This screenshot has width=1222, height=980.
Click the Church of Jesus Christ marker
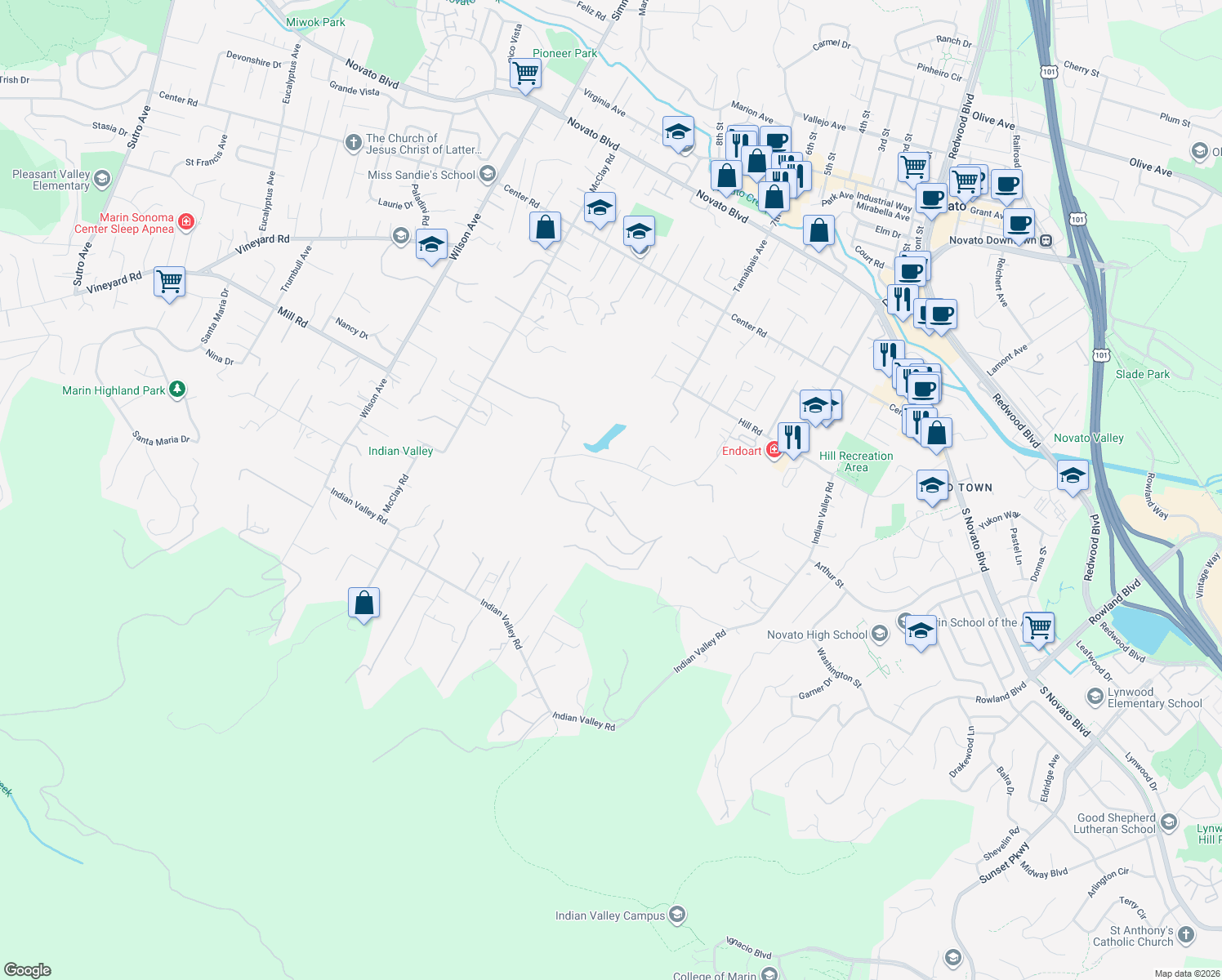click(x=354, y=142)
